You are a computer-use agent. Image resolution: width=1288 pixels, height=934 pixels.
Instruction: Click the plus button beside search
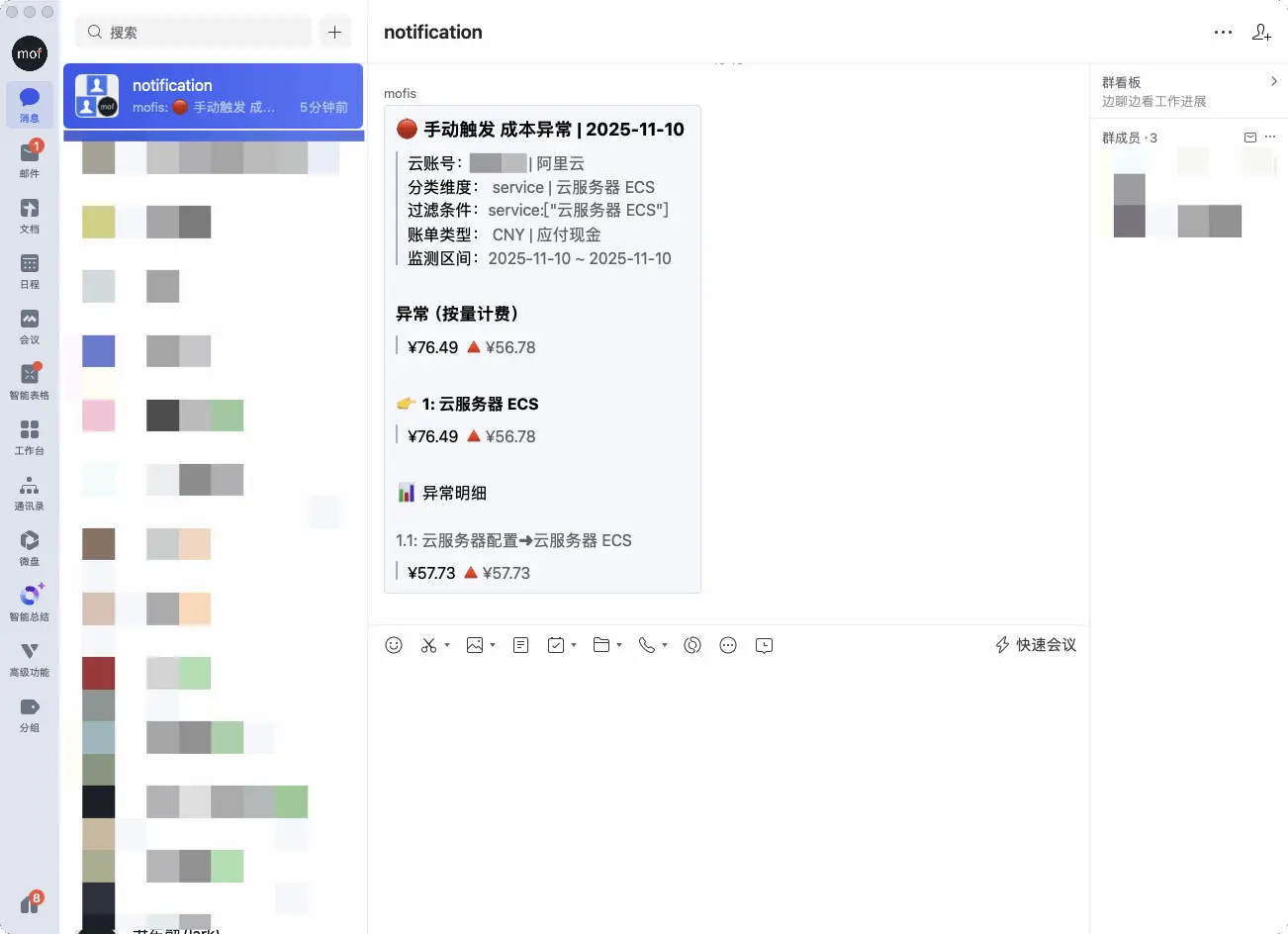click(335, 32)
